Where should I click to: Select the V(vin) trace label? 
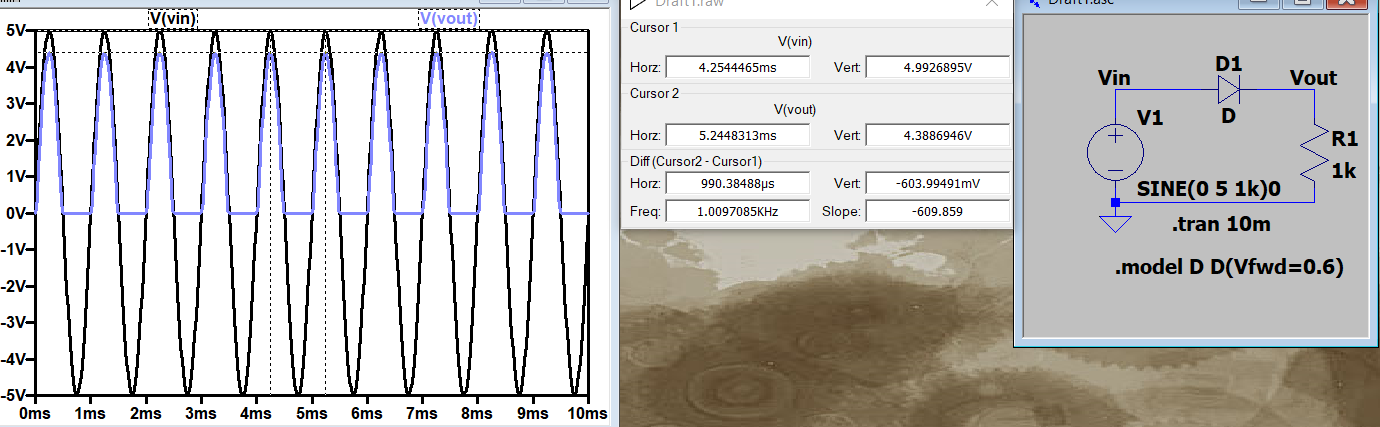pos(173,18)
